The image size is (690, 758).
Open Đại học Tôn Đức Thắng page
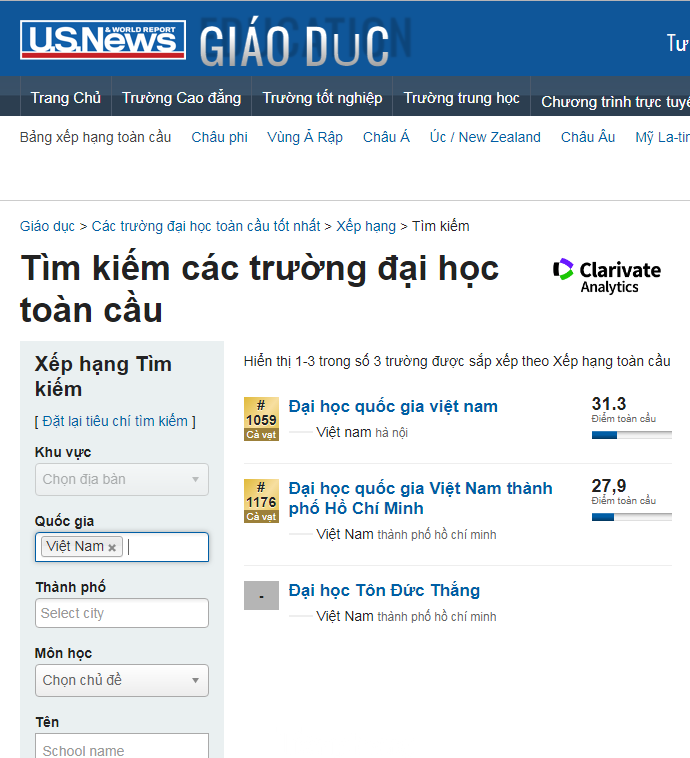384,590
